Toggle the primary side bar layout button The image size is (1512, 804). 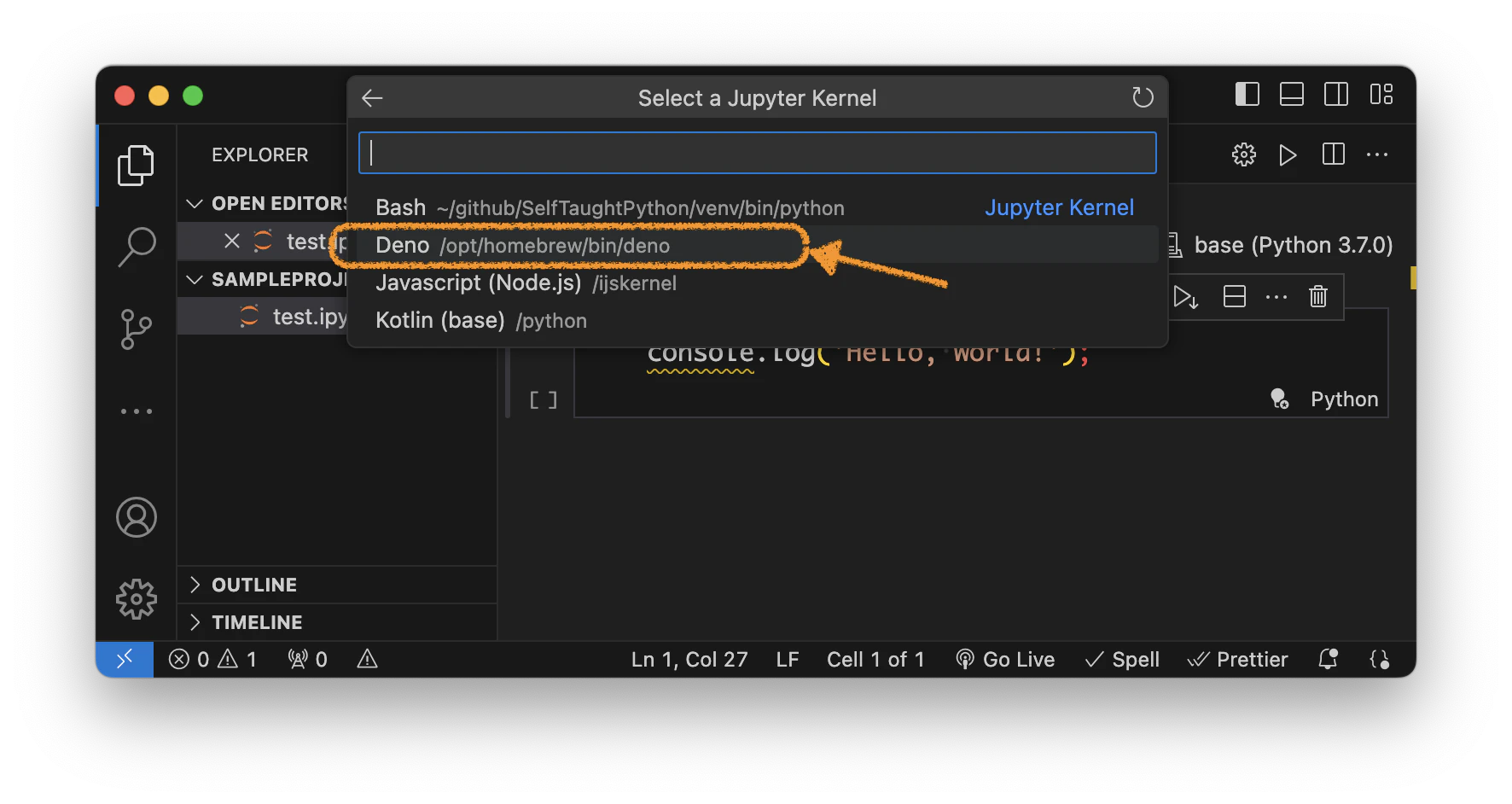(1247, 94)
